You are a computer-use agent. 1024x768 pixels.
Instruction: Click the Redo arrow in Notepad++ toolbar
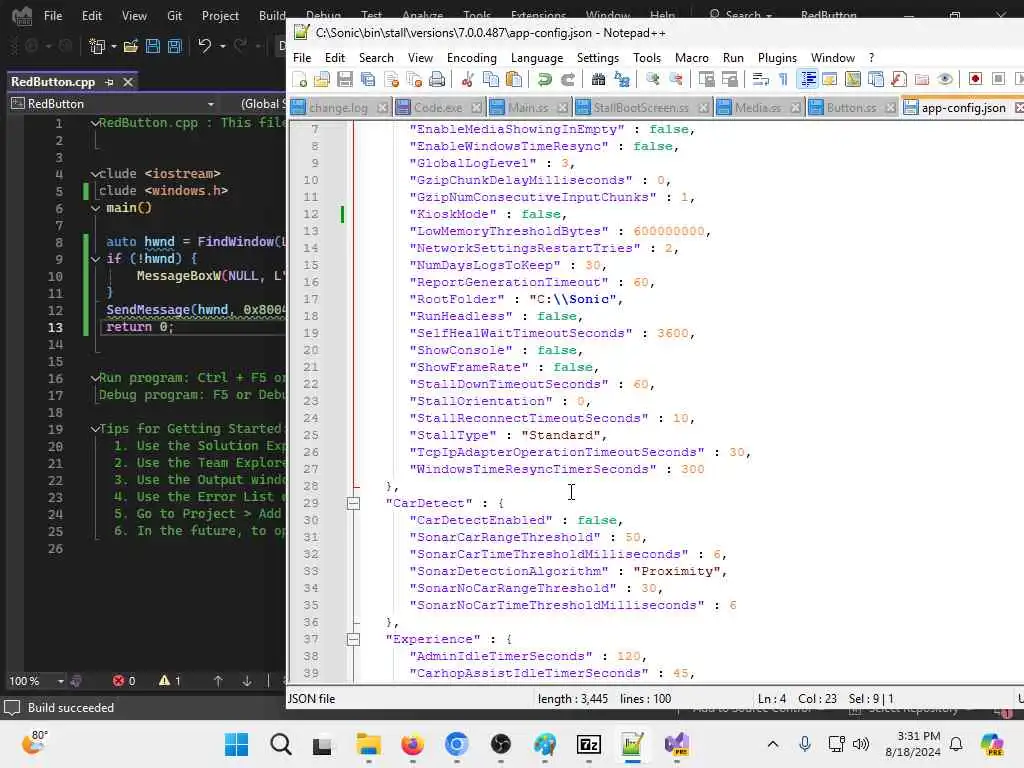click(568, 80)
